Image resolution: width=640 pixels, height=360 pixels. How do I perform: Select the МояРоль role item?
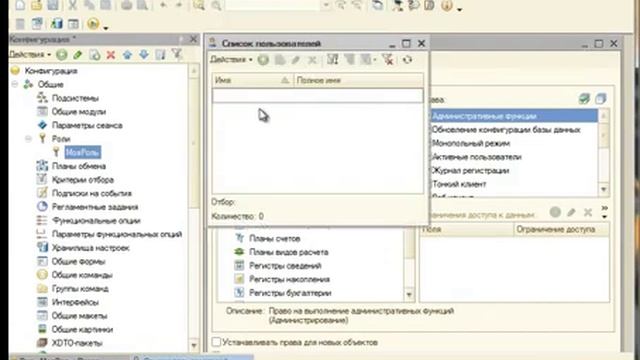(82, 153)
